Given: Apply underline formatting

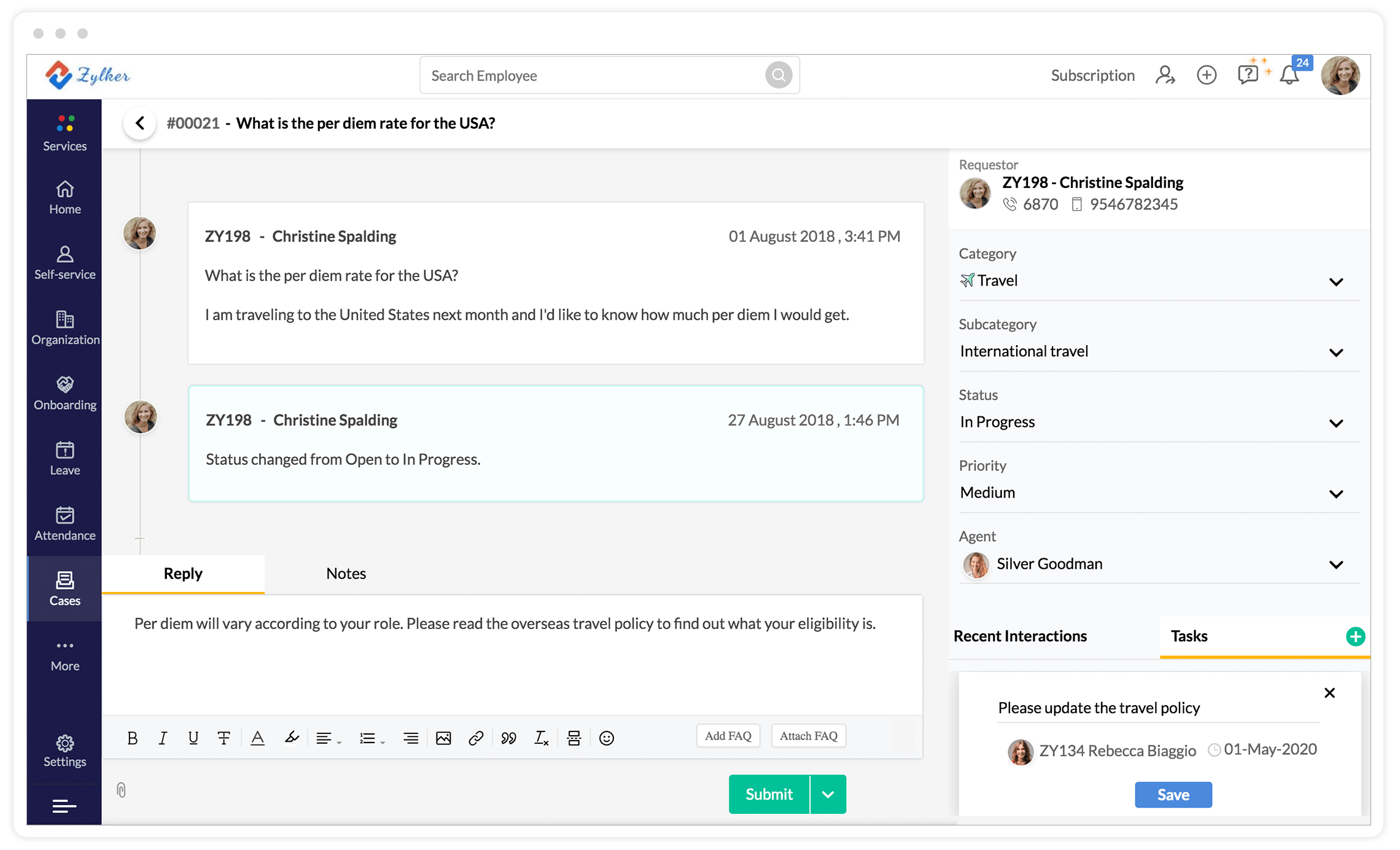Looking at the screenshot, I should click(x=193, y=738).
